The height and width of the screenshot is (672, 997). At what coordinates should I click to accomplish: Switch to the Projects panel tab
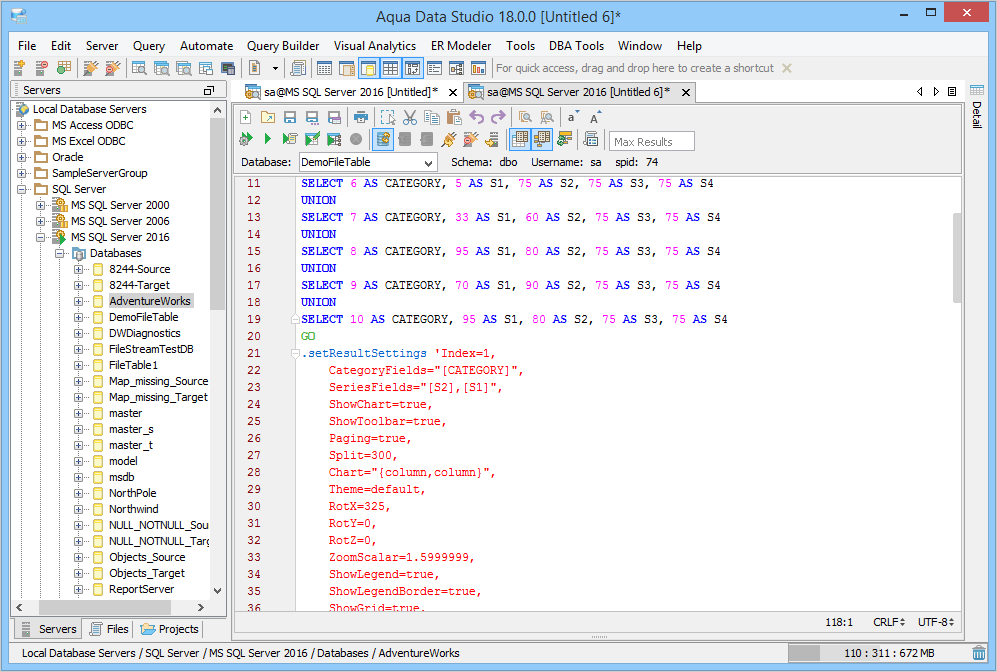170,629
